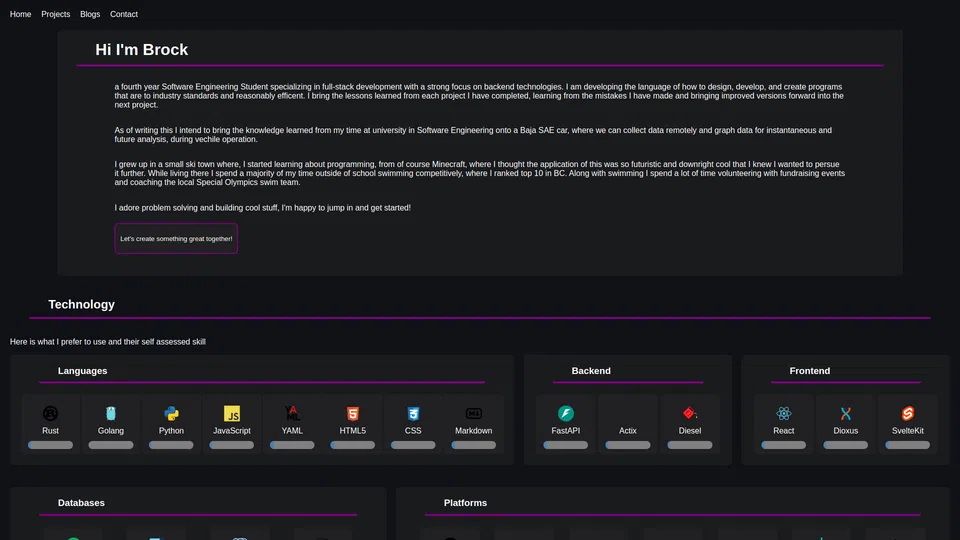Click the JavaScript skill level bar
The image size is (960, 540).
[x=231, y=445]
